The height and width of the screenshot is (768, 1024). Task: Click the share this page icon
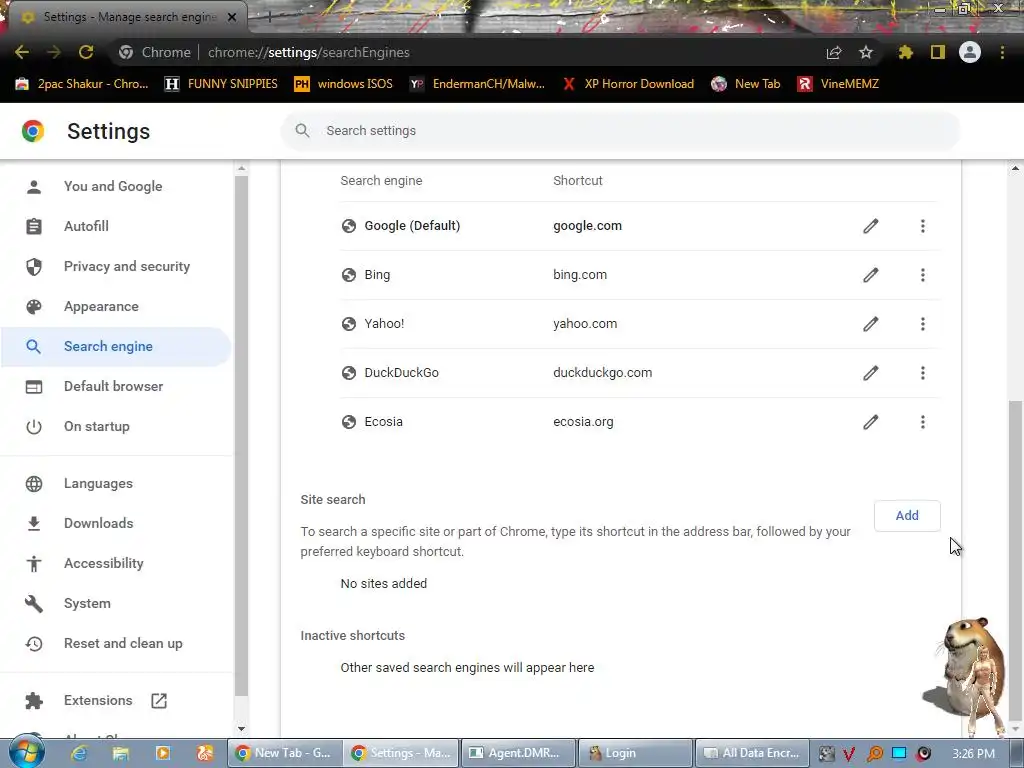tap(834, 52)
